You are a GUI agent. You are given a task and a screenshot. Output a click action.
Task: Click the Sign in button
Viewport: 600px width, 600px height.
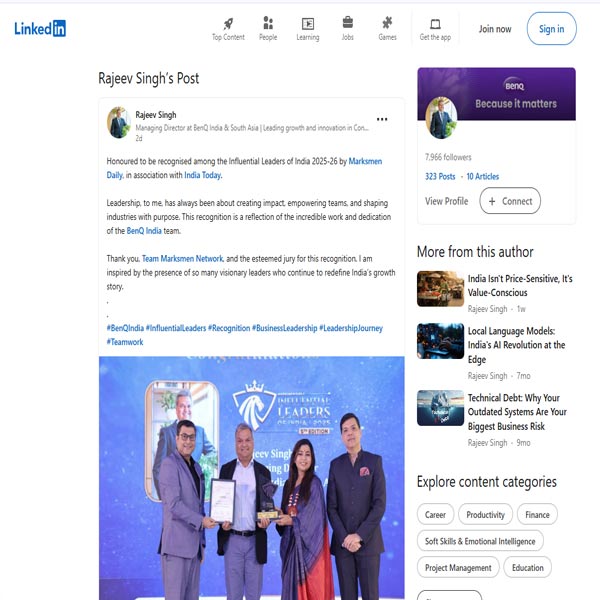tap(551, 29)
